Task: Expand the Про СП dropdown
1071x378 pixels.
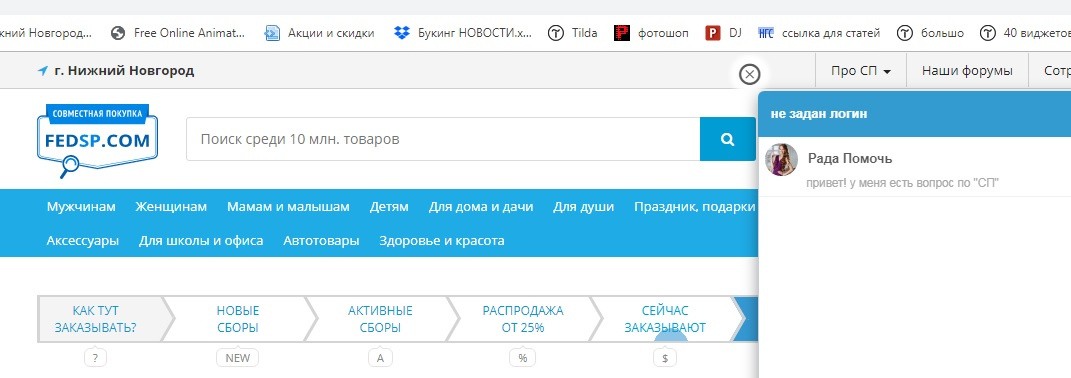Action: click(861, 70)
